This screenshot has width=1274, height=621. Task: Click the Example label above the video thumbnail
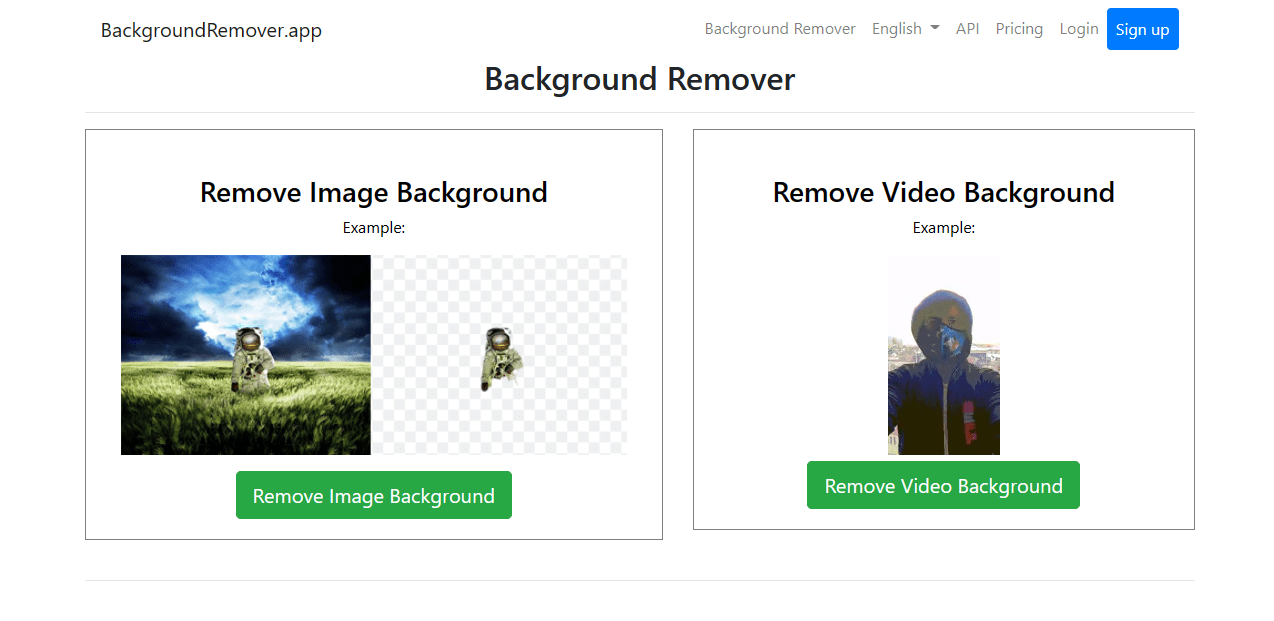point(943,227)
